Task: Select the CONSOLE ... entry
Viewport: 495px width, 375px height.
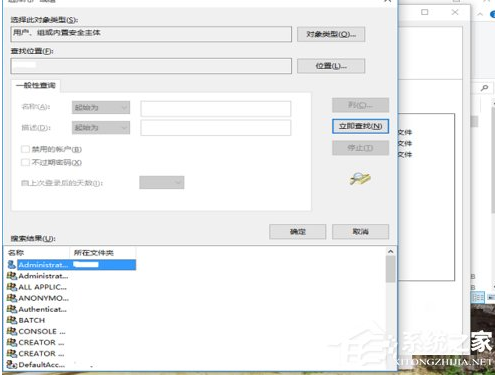Action: (x=42, y=331)
